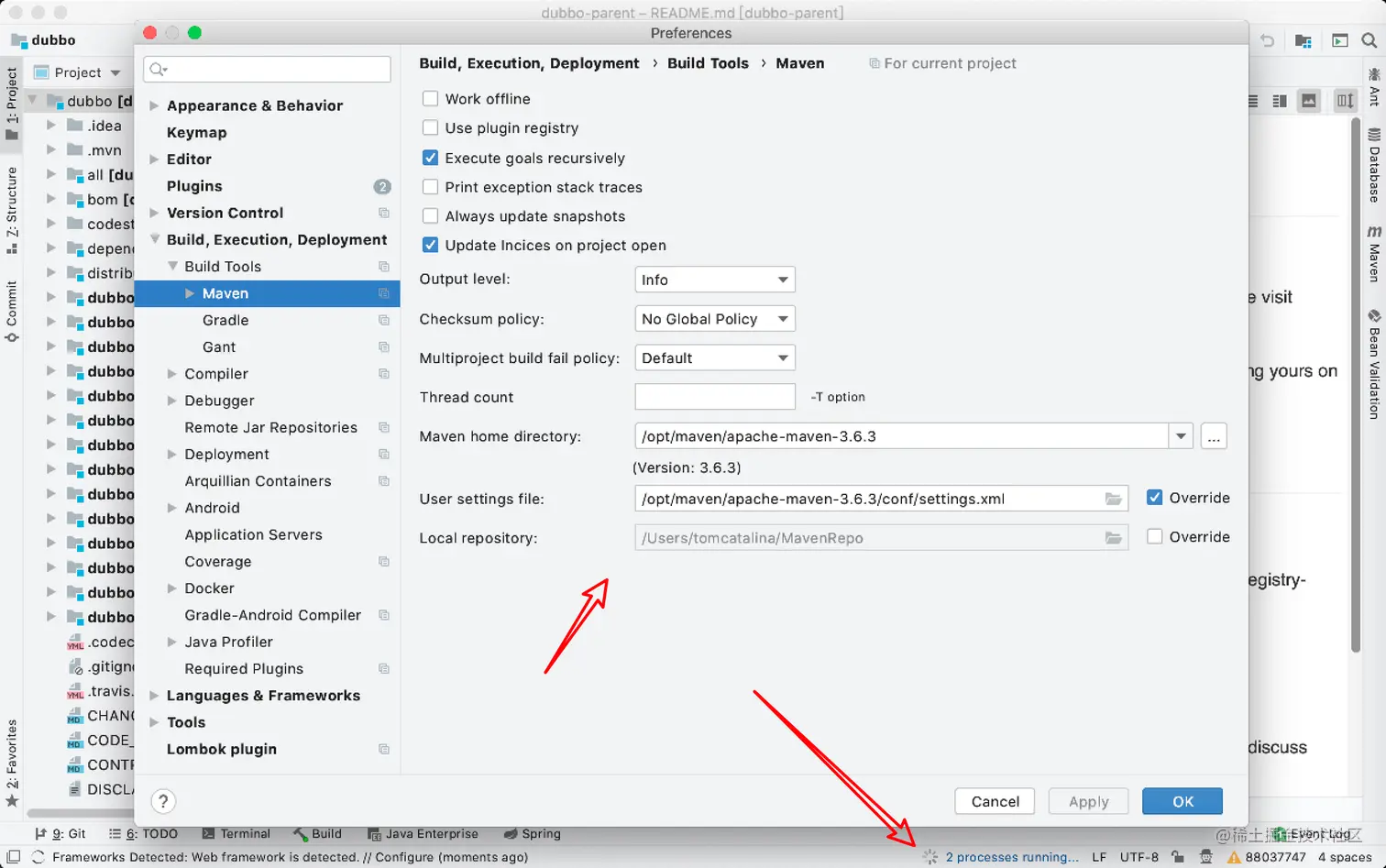Expand Version Control settings section

pos(154,213)
